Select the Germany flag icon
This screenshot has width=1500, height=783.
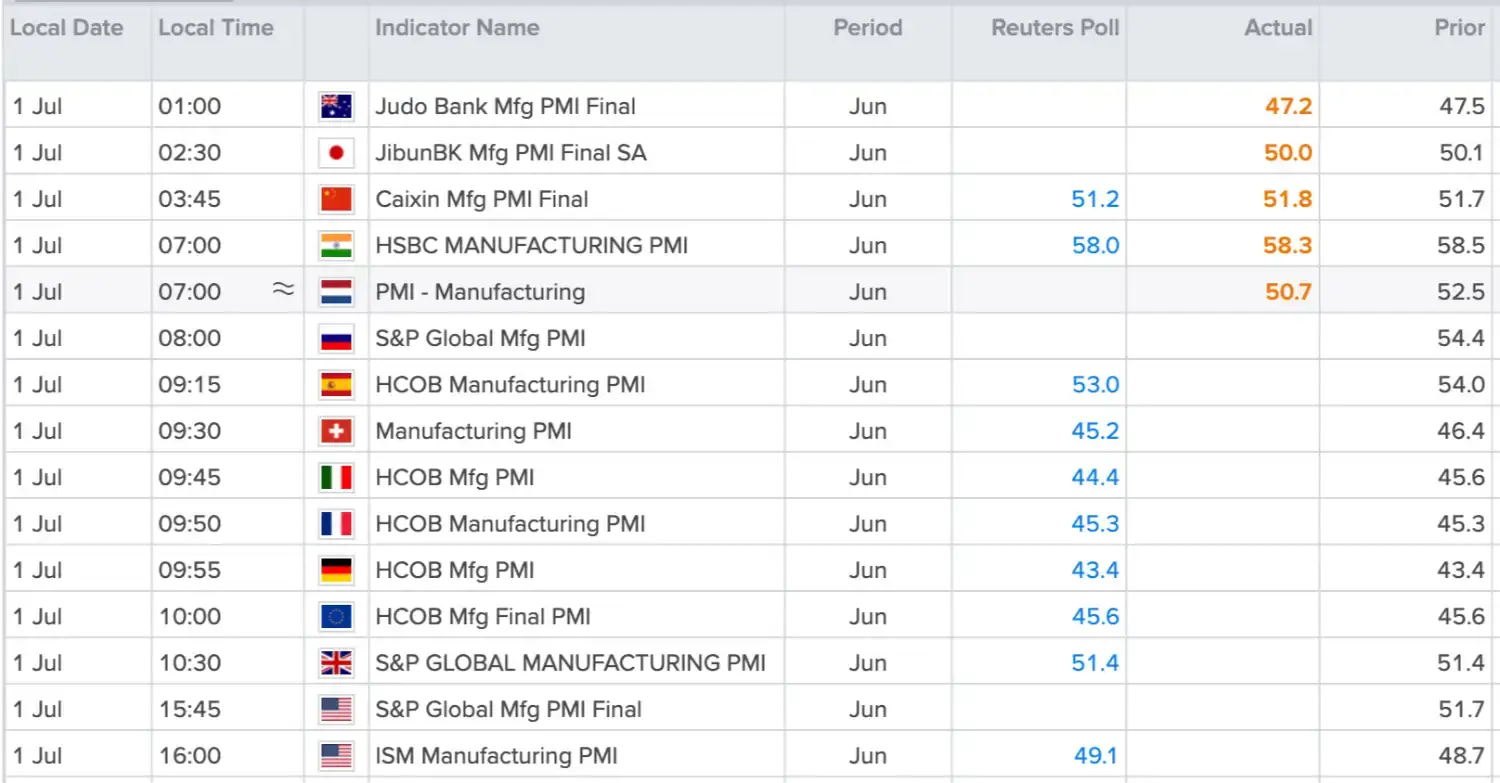tap(336, 570)
